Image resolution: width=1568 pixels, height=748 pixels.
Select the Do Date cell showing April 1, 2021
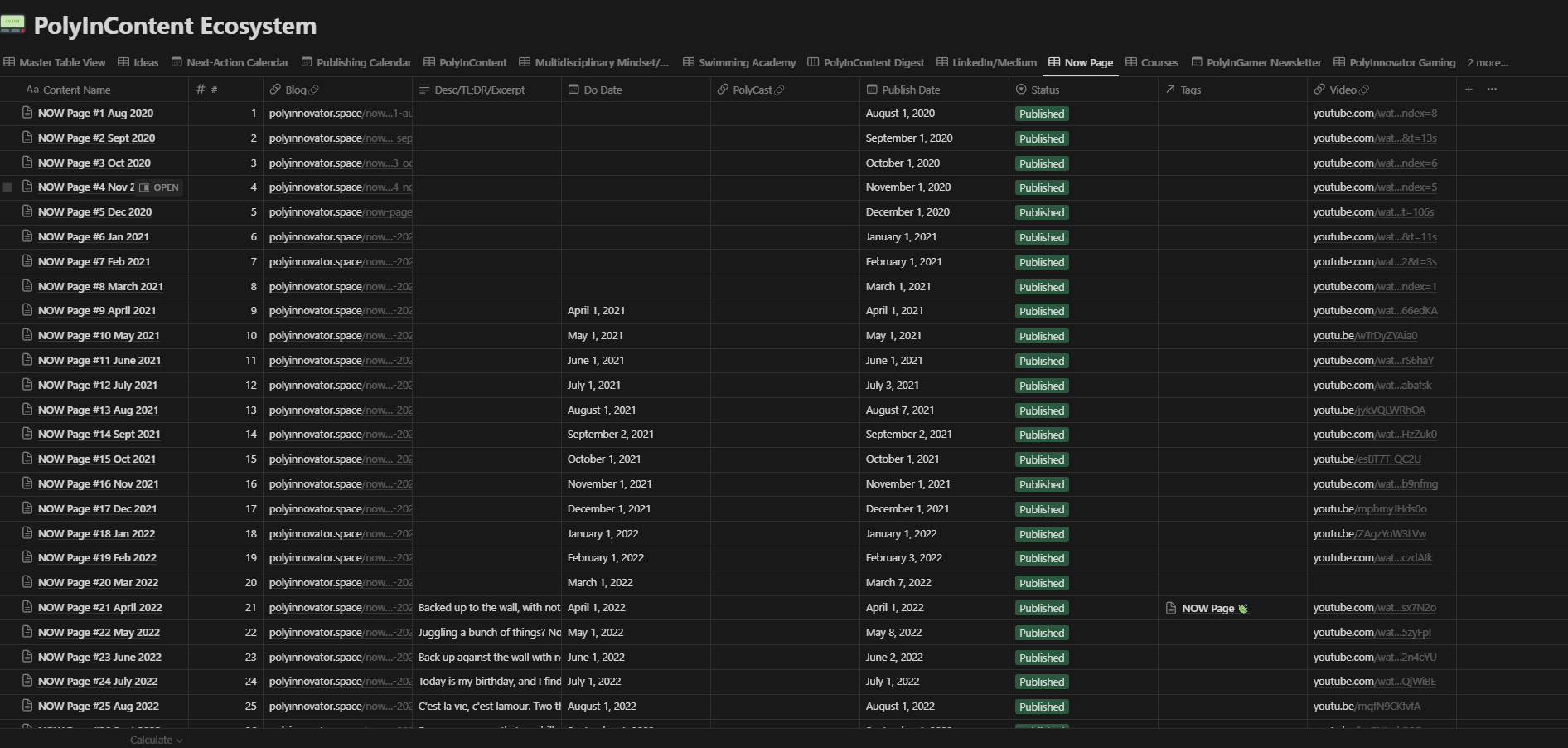pyautogui.click(x=596, y=311)
